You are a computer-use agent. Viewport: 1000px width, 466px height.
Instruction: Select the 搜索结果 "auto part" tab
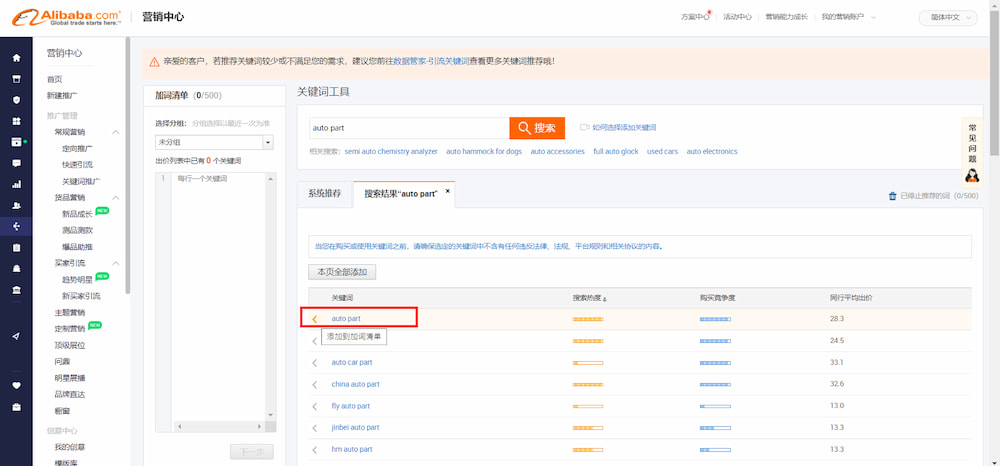click(401, 194)
